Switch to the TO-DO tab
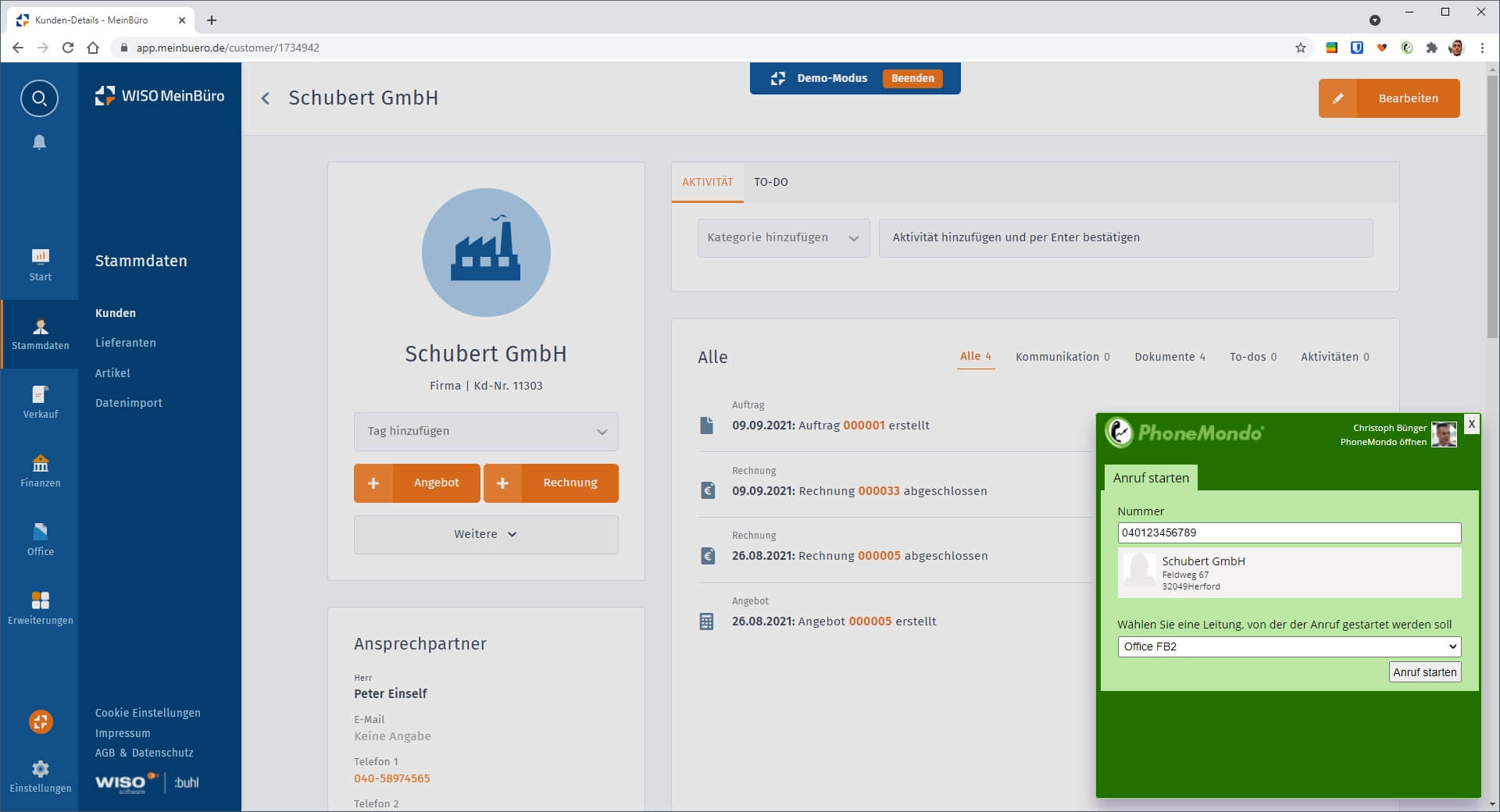 click(770, 183)
